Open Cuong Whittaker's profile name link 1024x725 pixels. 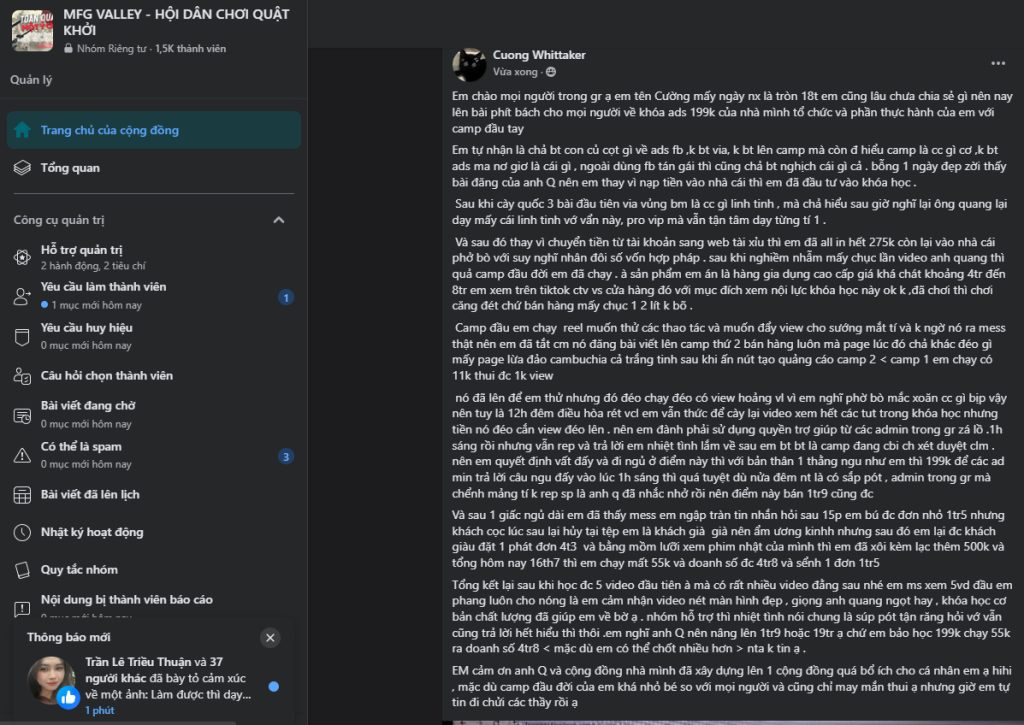pos(539,55)
